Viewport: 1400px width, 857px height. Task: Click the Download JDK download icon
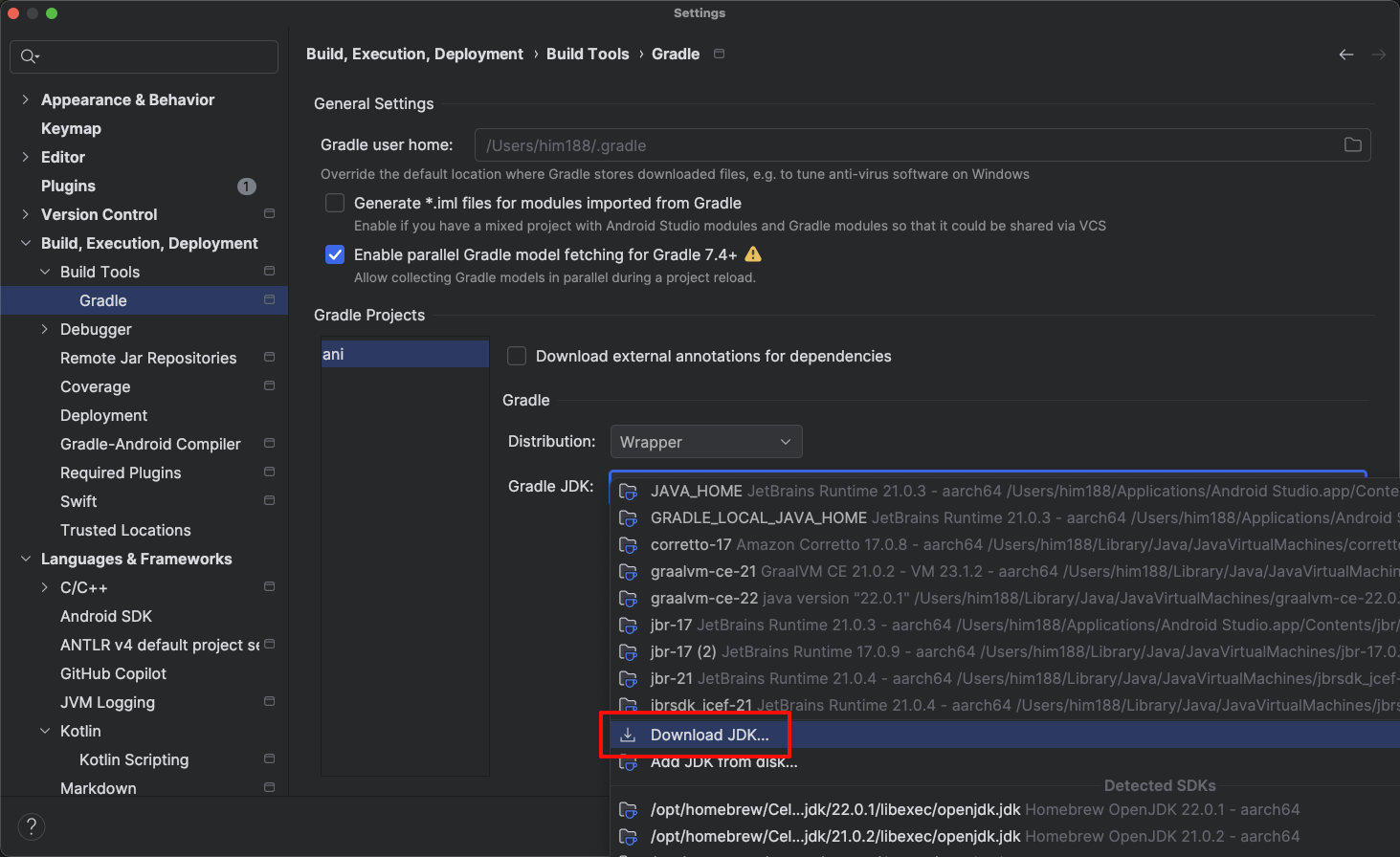628,735
